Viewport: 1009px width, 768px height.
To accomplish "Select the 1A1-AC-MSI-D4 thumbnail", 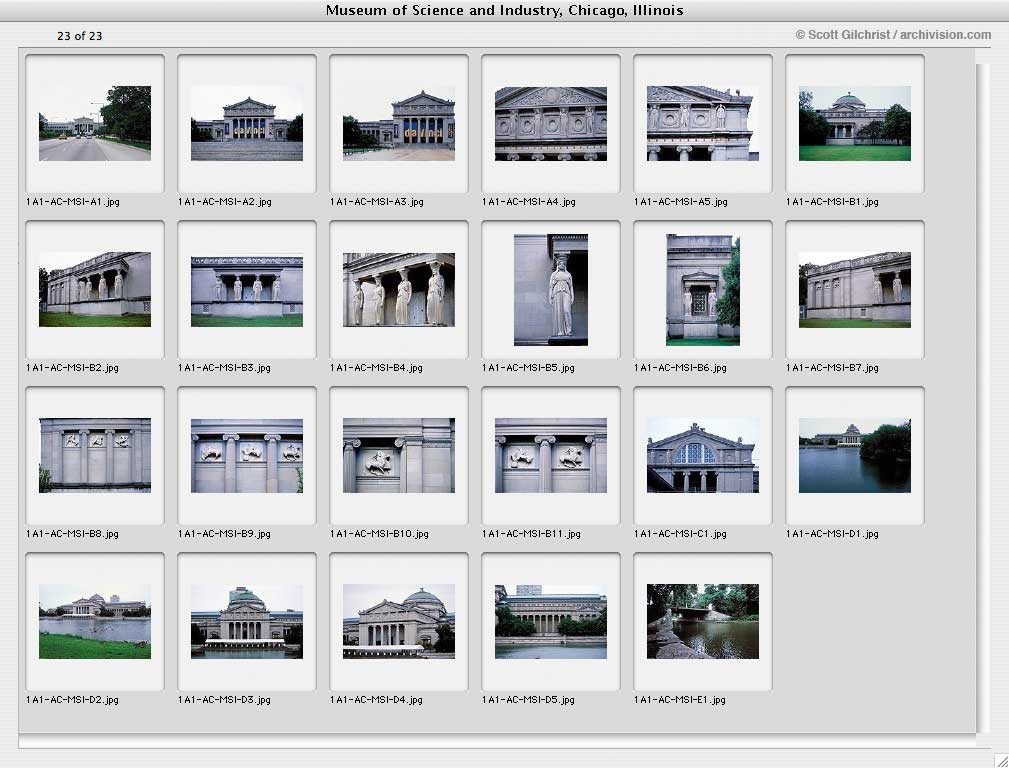I will [398, 621].
